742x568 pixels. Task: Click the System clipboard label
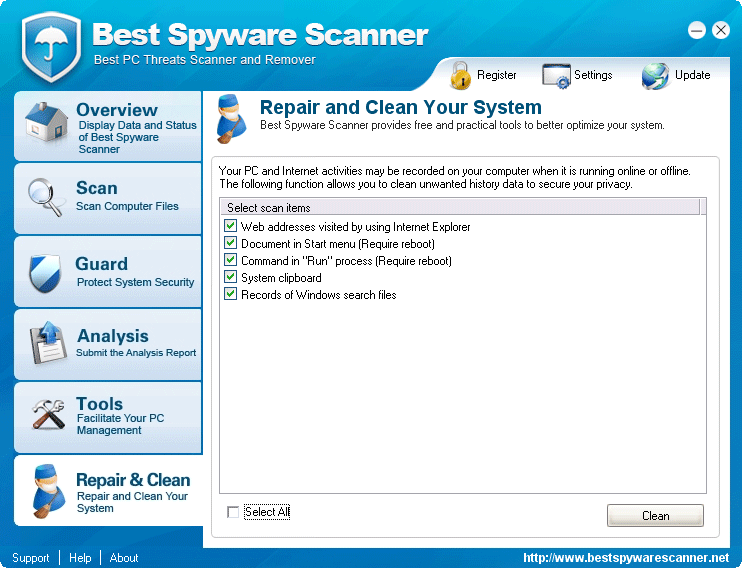click(x=281, y=278)
